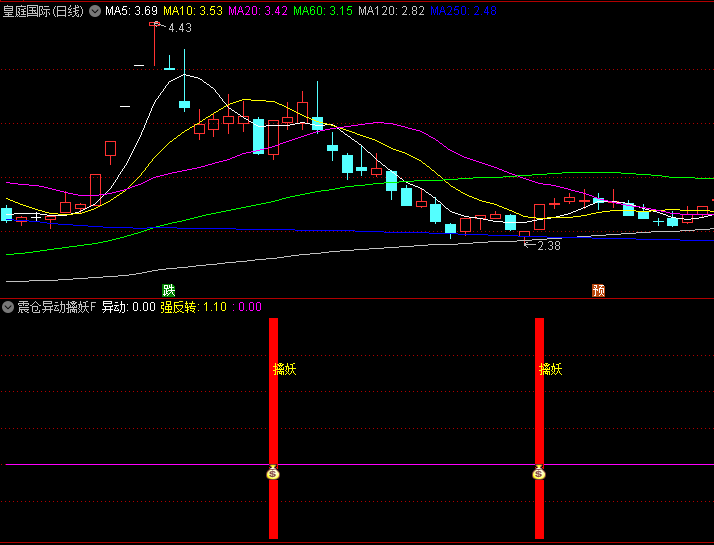Click the first 擒妖 signal label

285,369
